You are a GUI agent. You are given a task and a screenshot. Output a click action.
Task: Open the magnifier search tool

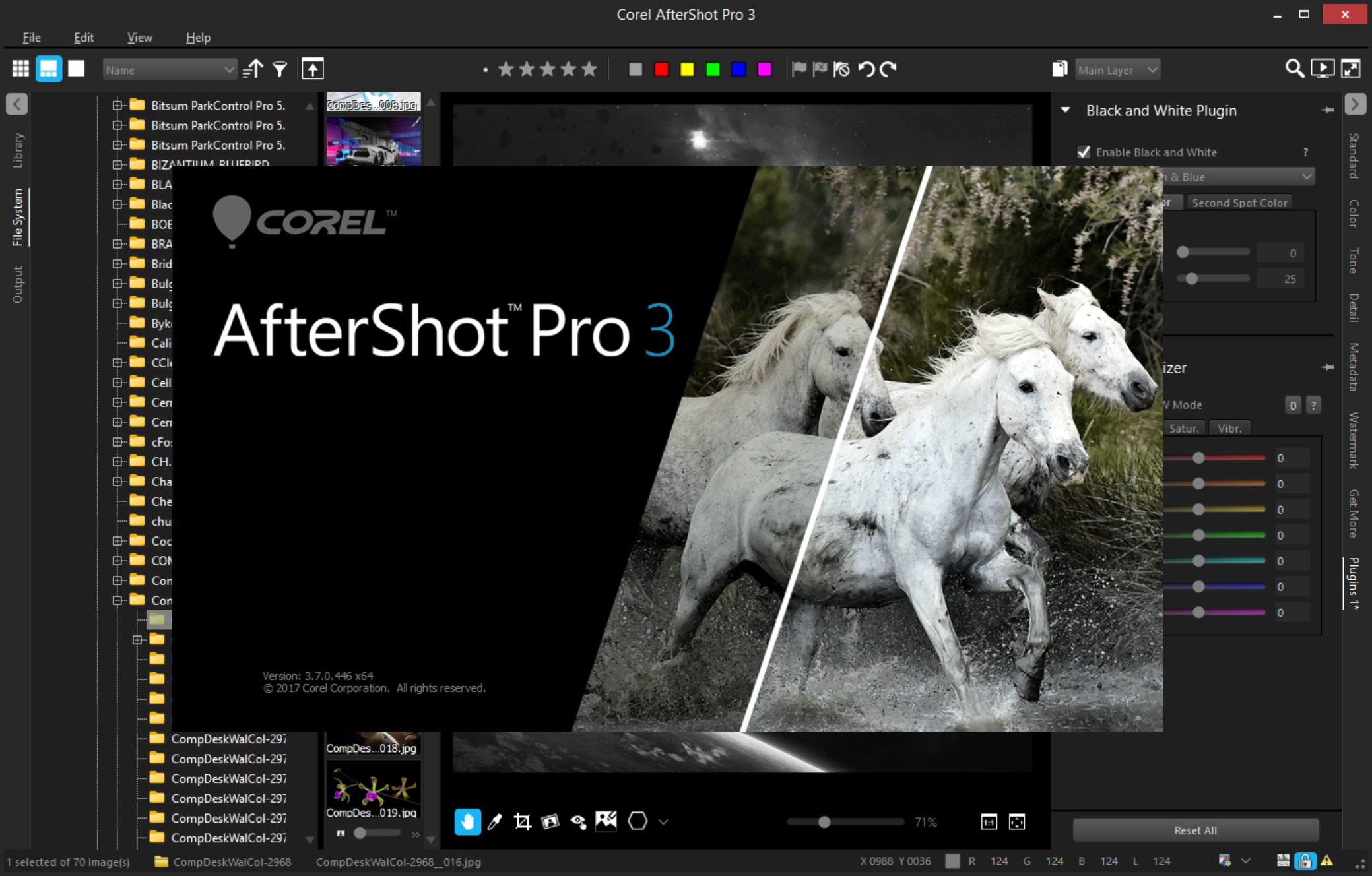point(1294,69)
